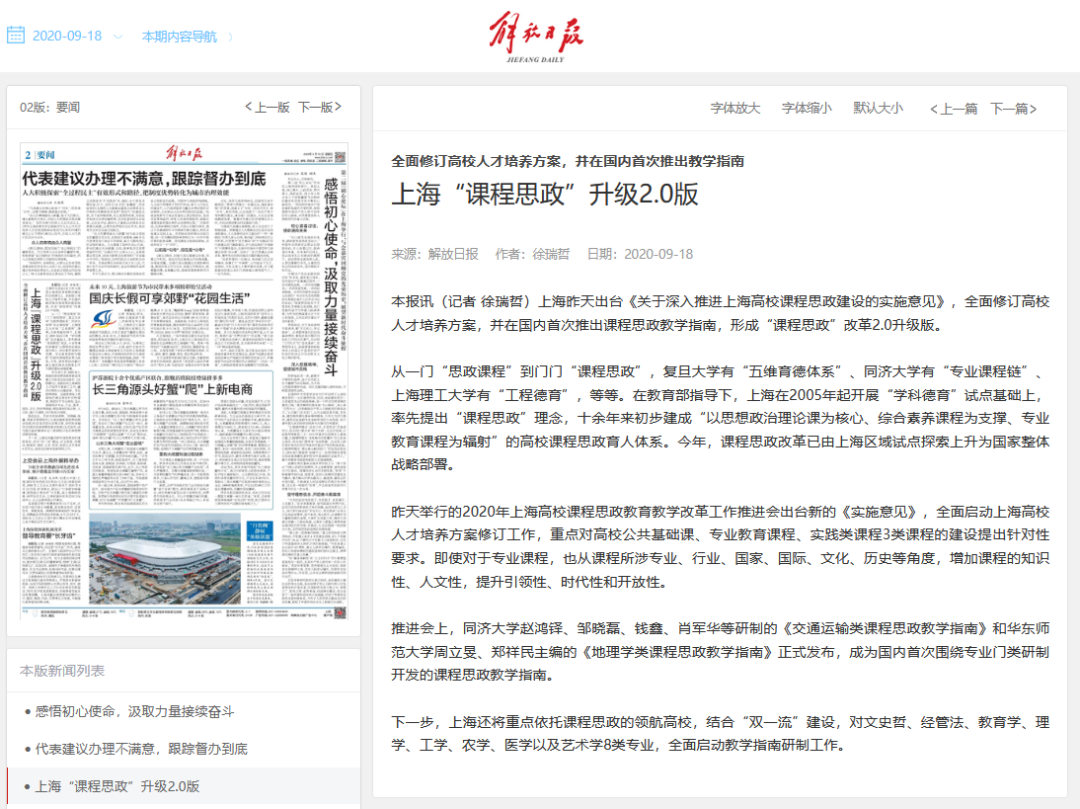This screenshot has height=809, width=1080.
Task: Click paragraph starting 下一步，上海还将重点依托
Action: click(x=720, y=733)
